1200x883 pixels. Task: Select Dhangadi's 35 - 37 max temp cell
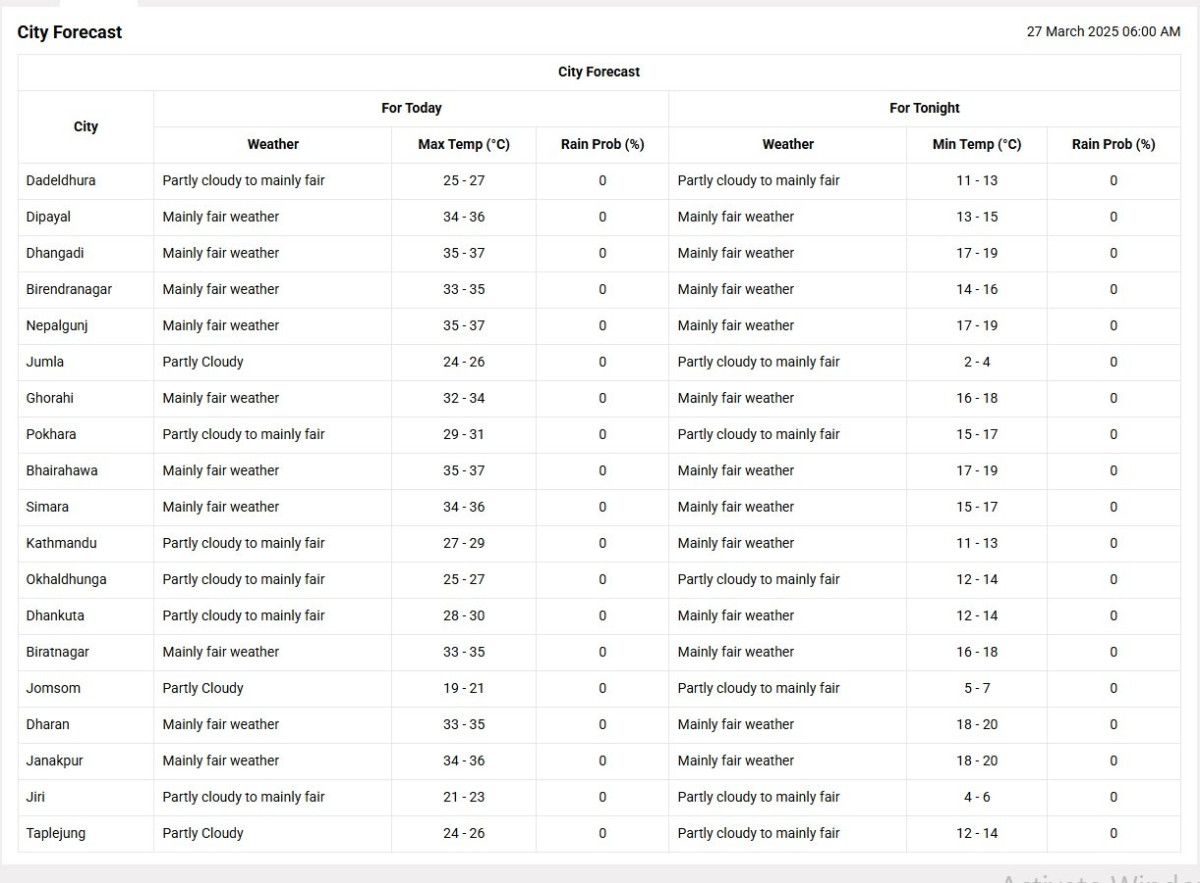coord(464,253)
